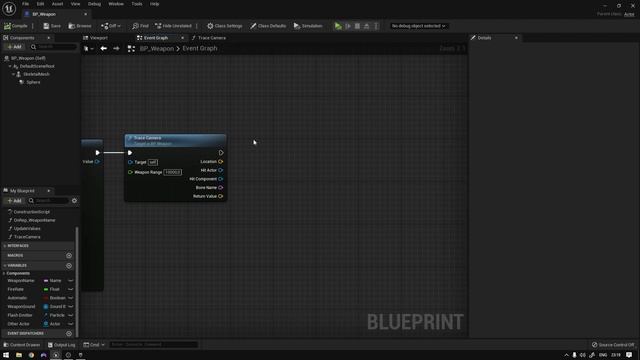Viewport: 640px width, 360px height.
Task: Click the graph overview icon beside BP_Weapon
Action: pyautogui.click(x=131, y=49)
